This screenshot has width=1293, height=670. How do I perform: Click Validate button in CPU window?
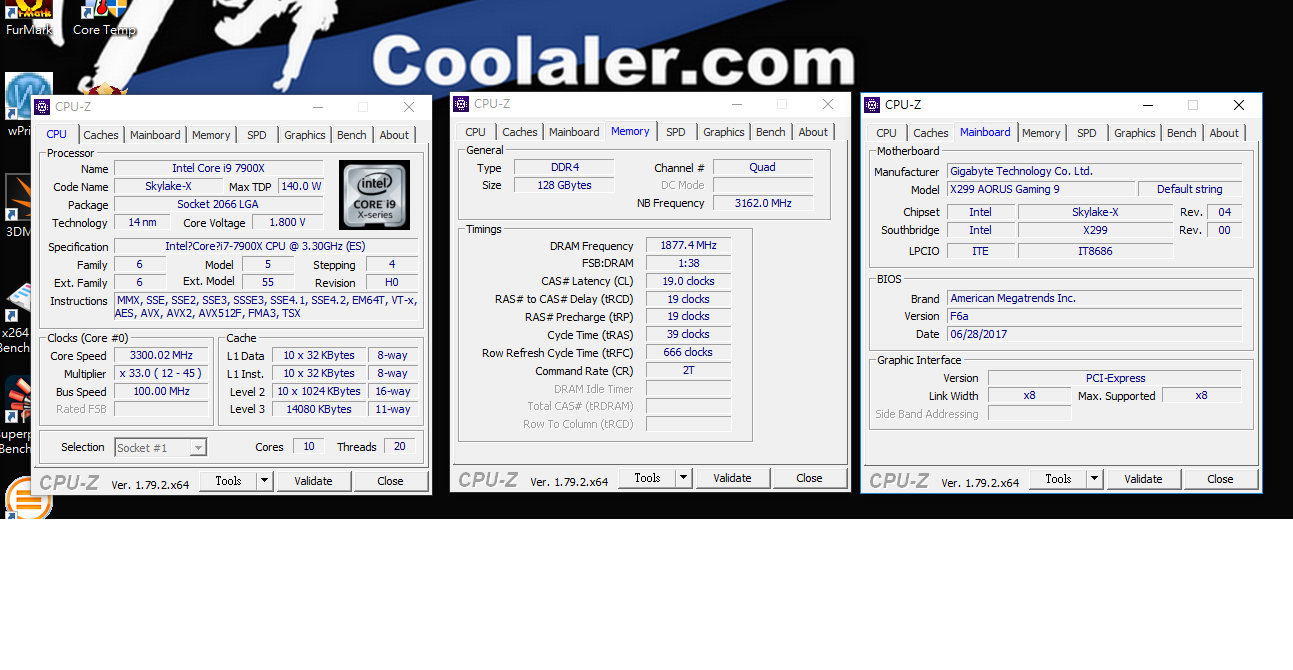click(313, 481)
